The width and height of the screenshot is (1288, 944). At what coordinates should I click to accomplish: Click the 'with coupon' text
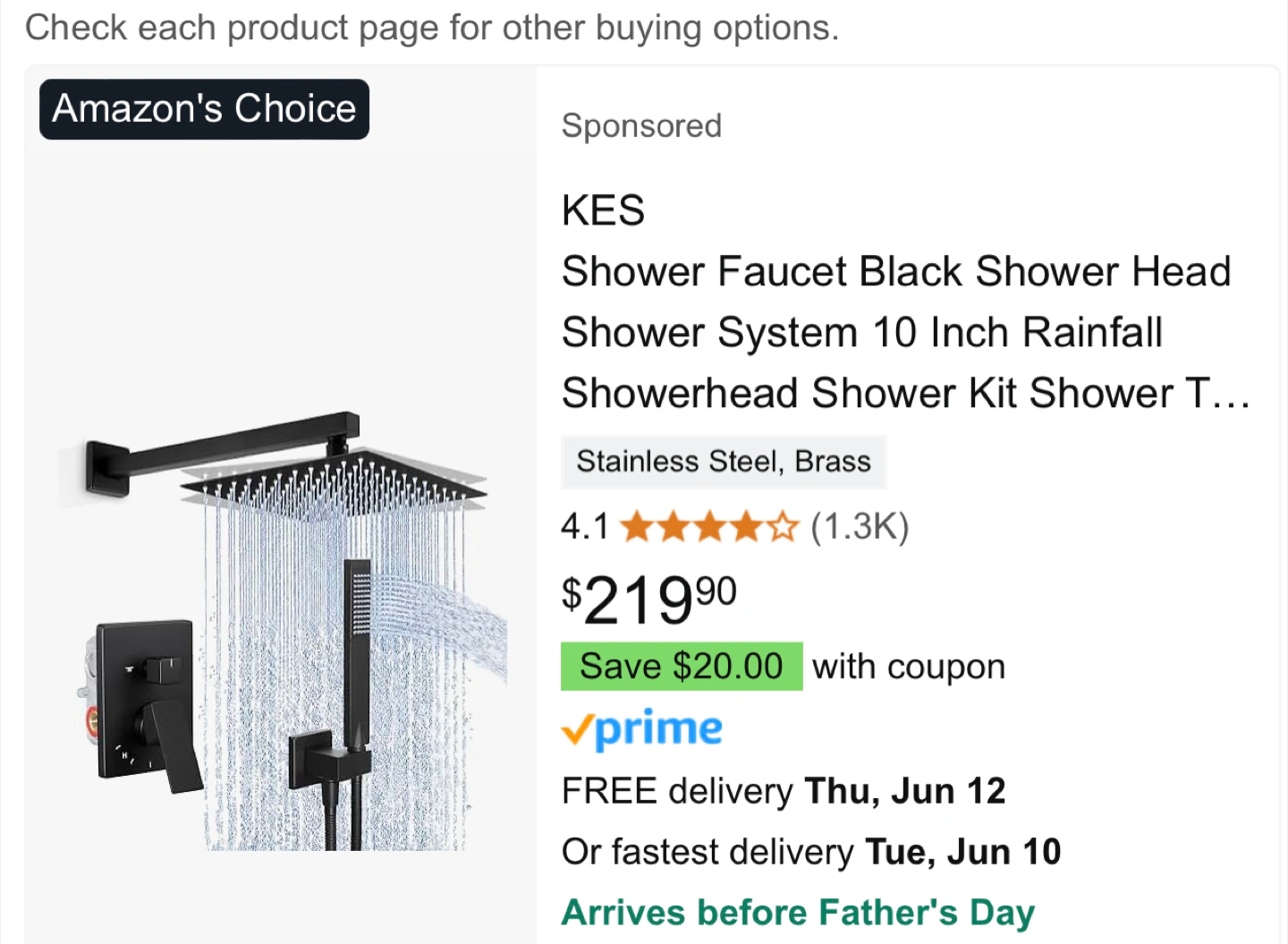coord(909,667)
